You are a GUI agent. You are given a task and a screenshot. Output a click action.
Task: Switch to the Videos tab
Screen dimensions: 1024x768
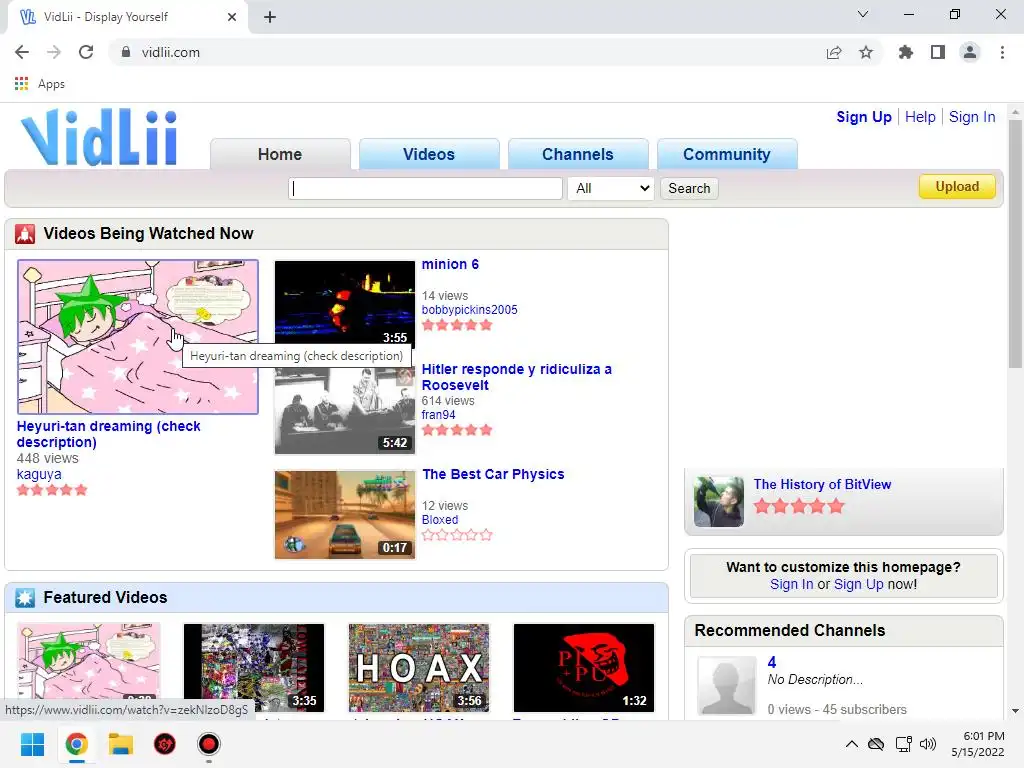tap(429, 154)
